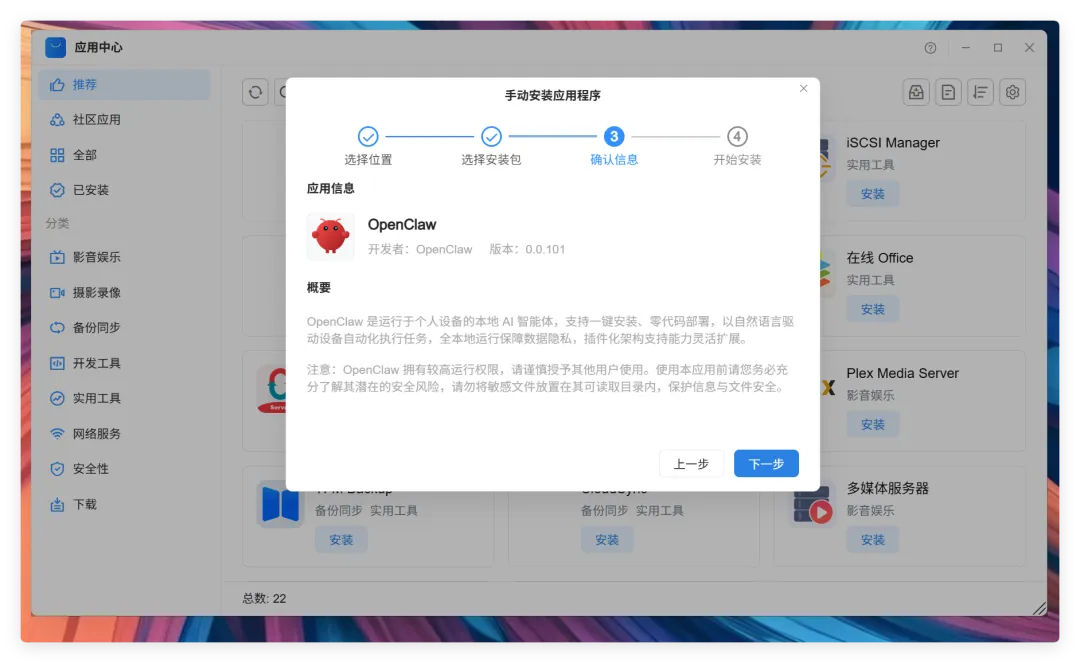Install Plex Media Server

[873, 424]
